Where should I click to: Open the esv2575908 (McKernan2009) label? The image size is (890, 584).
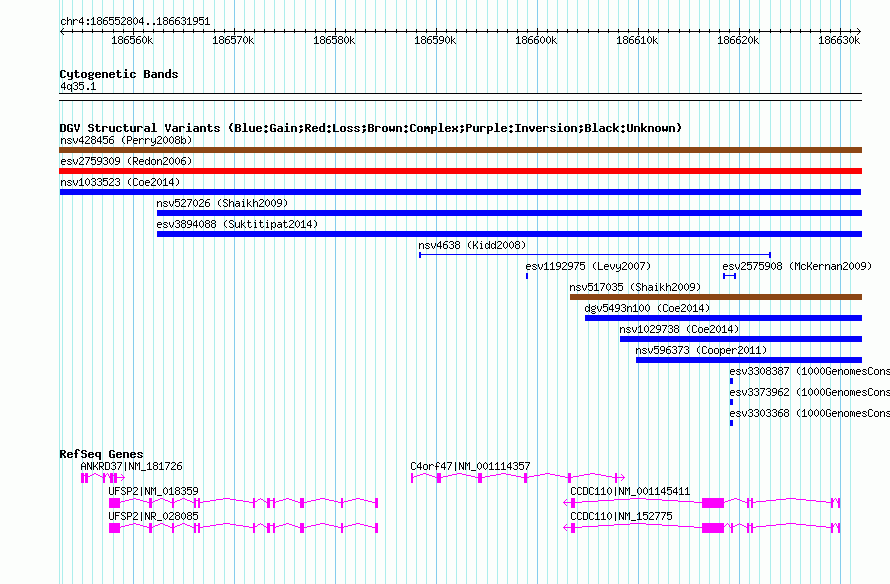pos(797,266)
